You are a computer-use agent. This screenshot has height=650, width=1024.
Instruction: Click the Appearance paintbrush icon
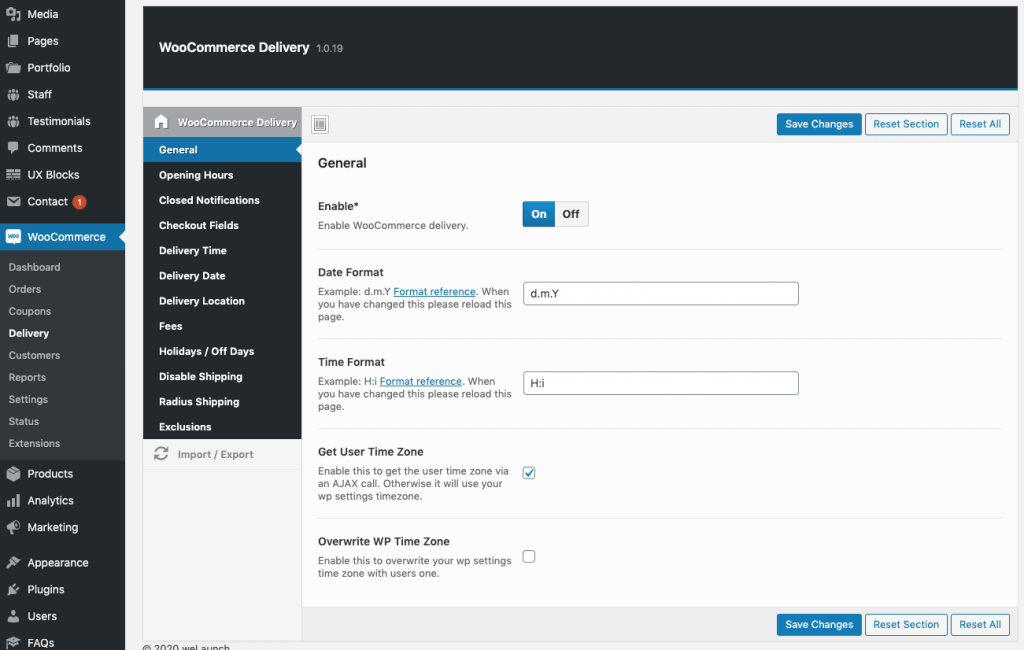pyautogui.click(x=13, y=562)
